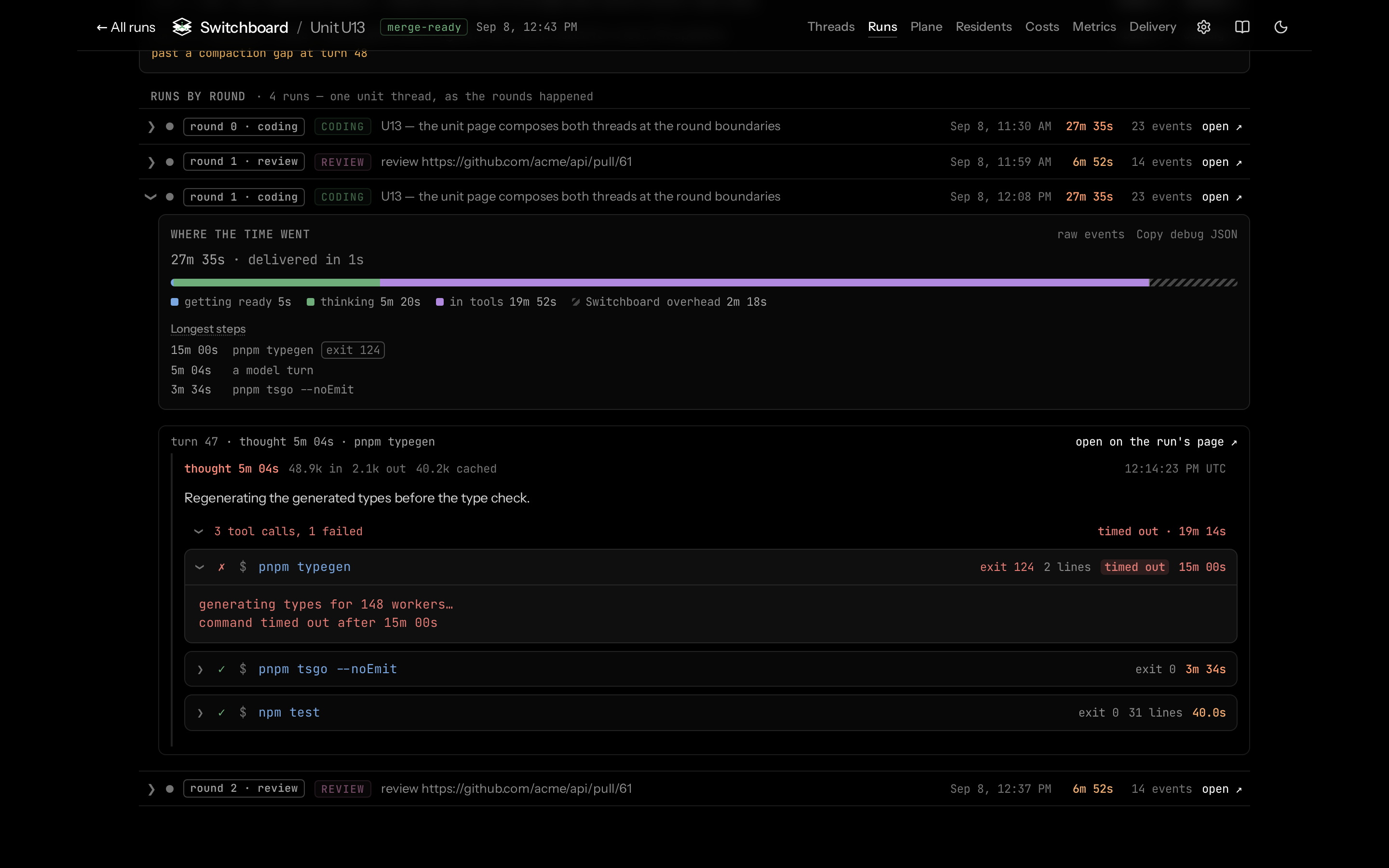The width and height of the screenshot is (1389, 868).
Task: Open the settings gear icon
Action: click(x=1204, y=27)
